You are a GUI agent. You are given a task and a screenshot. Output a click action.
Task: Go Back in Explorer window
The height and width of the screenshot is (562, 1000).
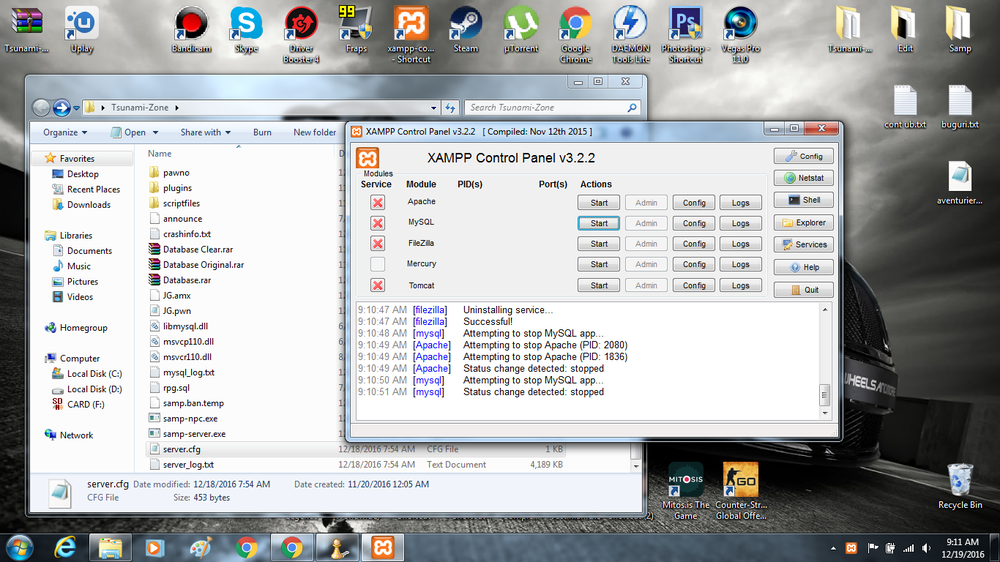click(x=41, y=108)
